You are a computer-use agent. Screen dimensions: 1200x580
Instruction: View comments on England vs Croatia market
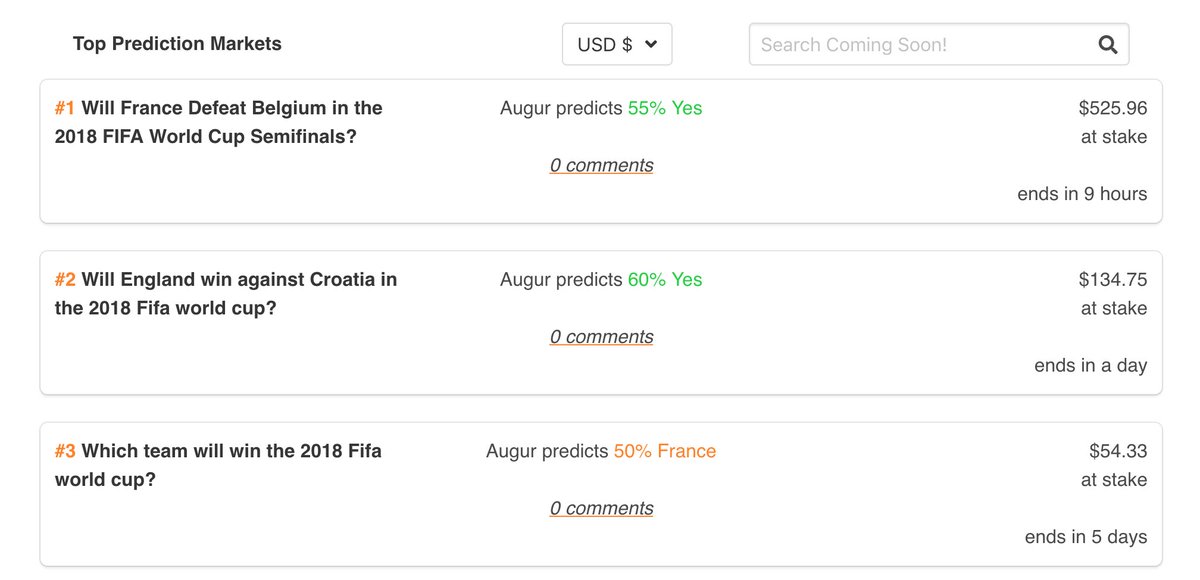[601, 337]
